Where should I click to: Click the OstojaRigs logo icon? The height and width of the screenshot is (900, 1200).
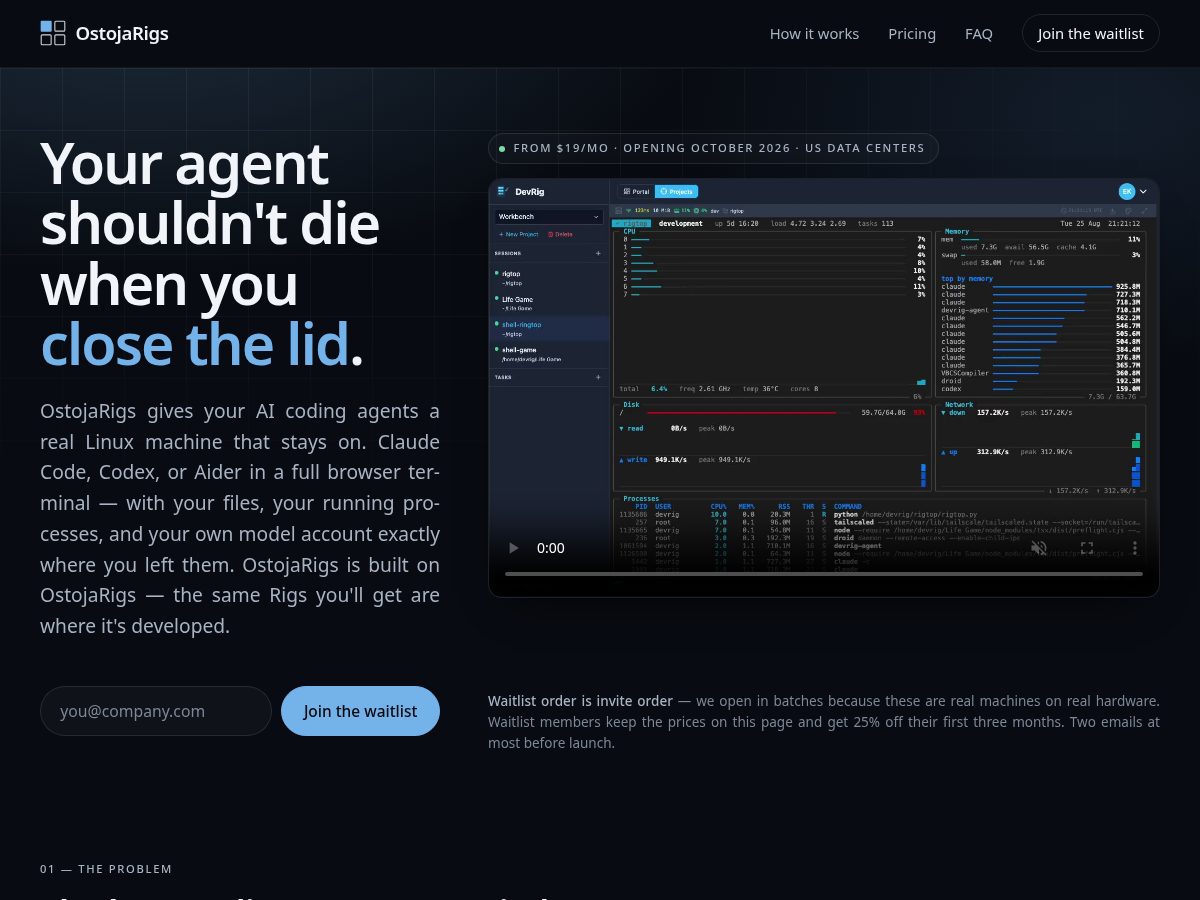53,33
